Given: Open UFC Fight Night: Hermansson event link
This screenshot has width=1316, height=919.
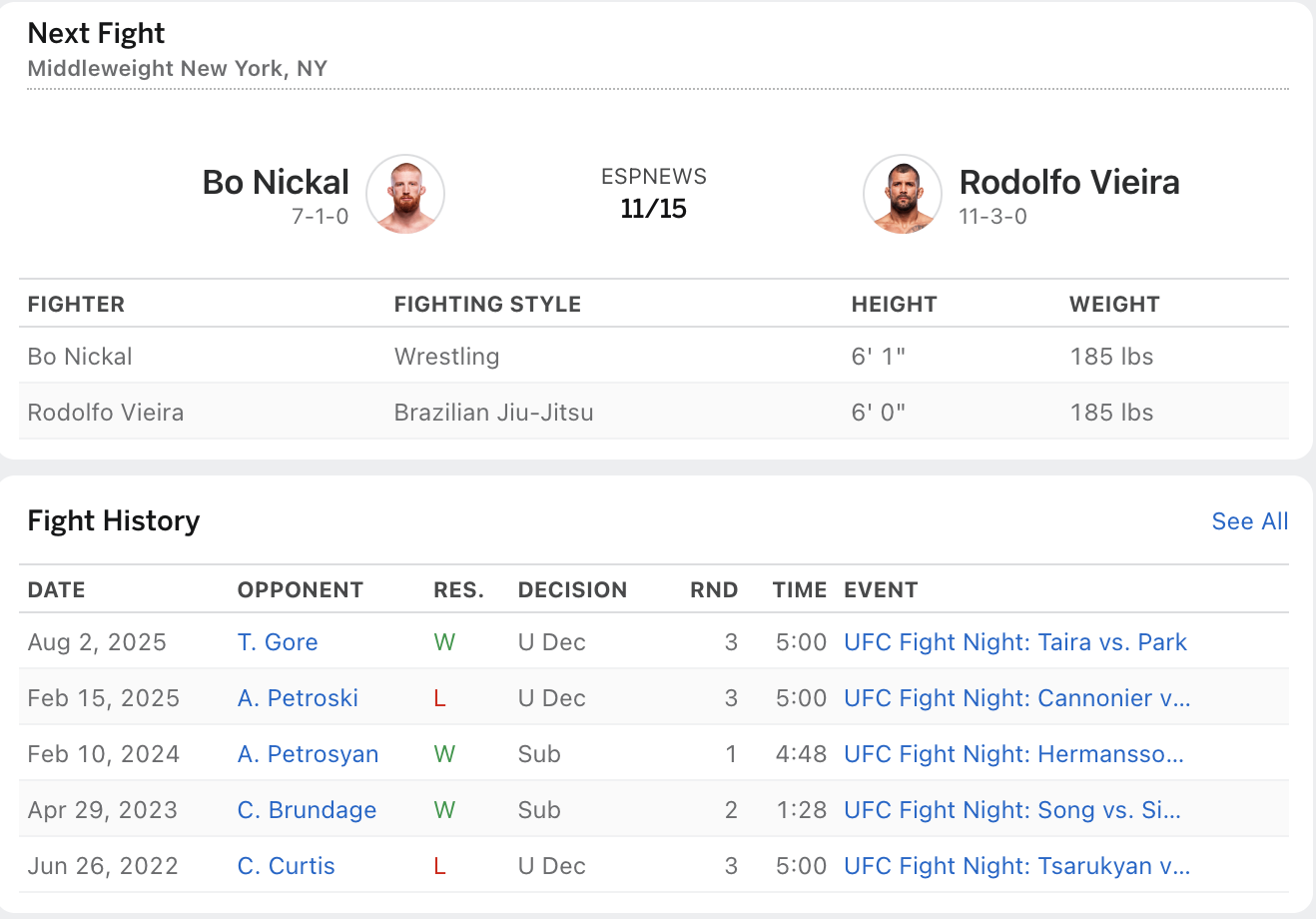Looking at the screenshot, I should point(1013,754).
